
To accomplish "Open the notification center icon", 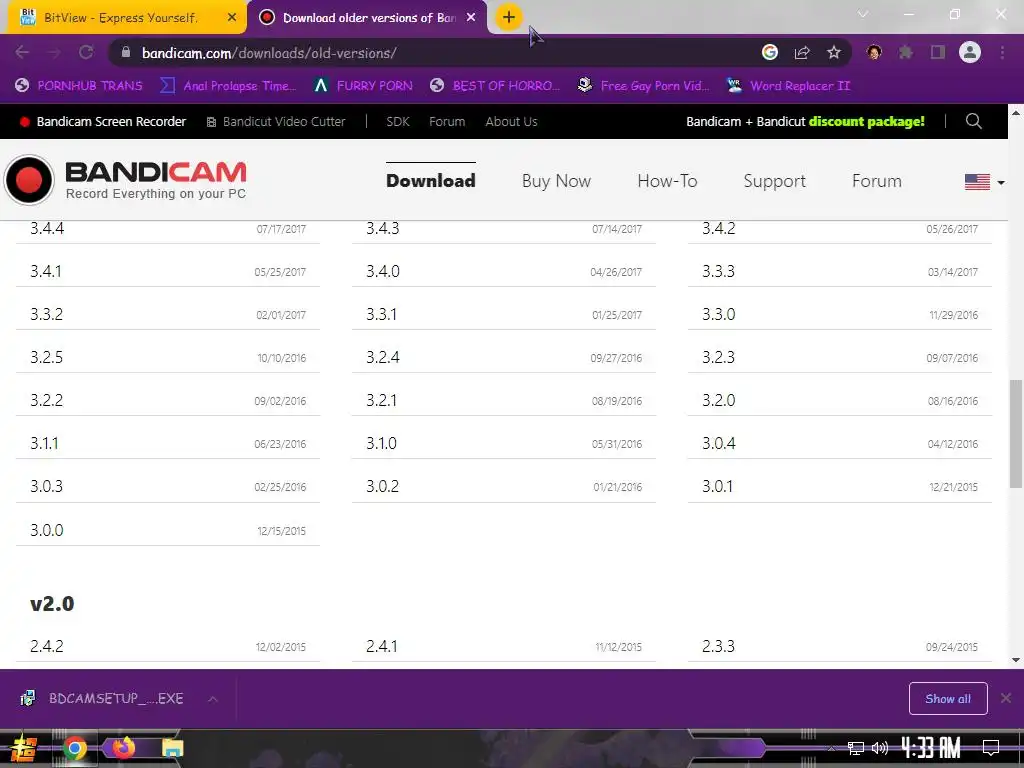I will (x=991, y=748).
